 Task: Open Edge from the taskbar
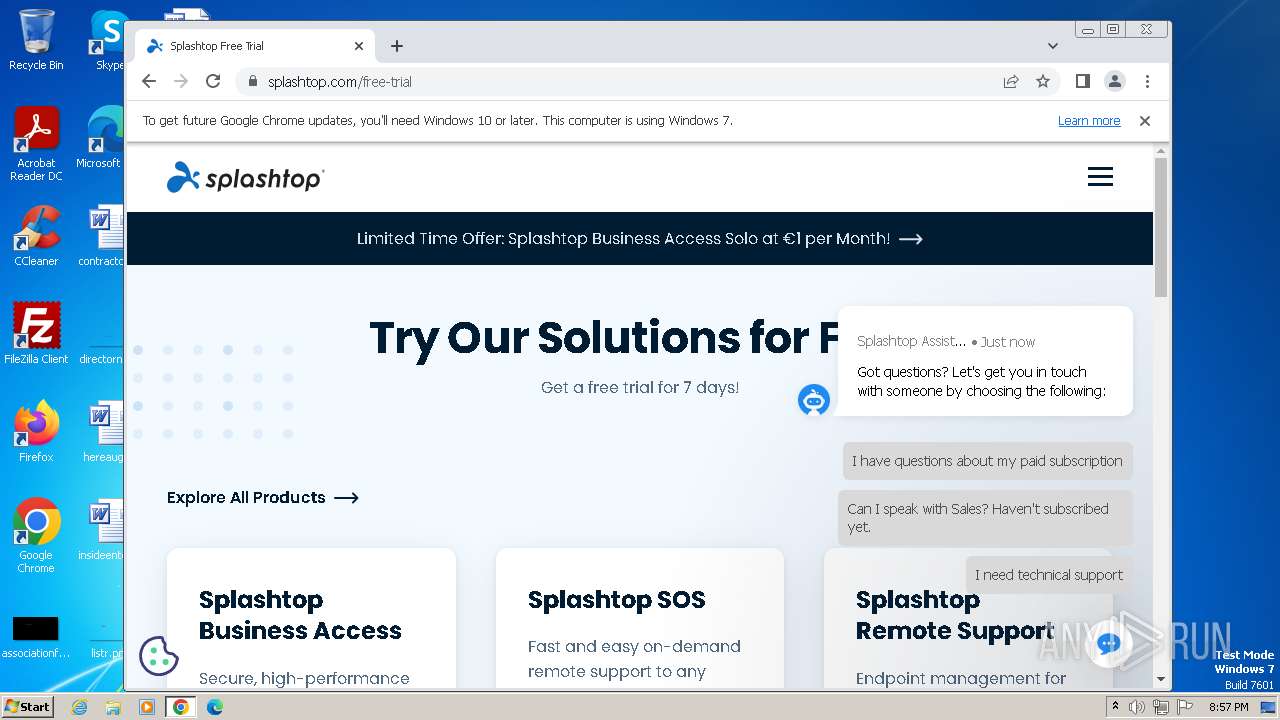(215, 707)
